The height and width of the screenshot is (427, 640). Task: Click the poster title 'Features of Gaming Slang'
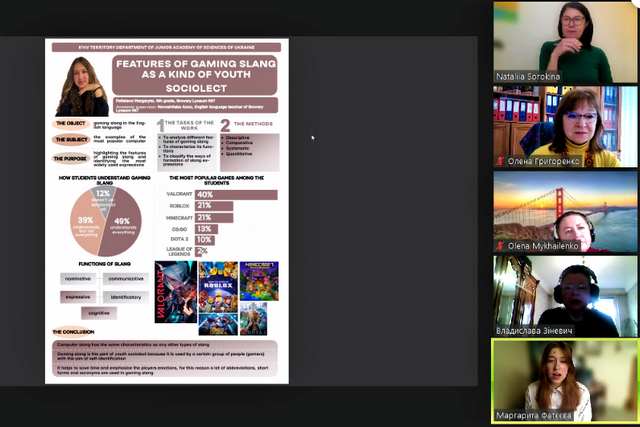click(x=196, y=74)
